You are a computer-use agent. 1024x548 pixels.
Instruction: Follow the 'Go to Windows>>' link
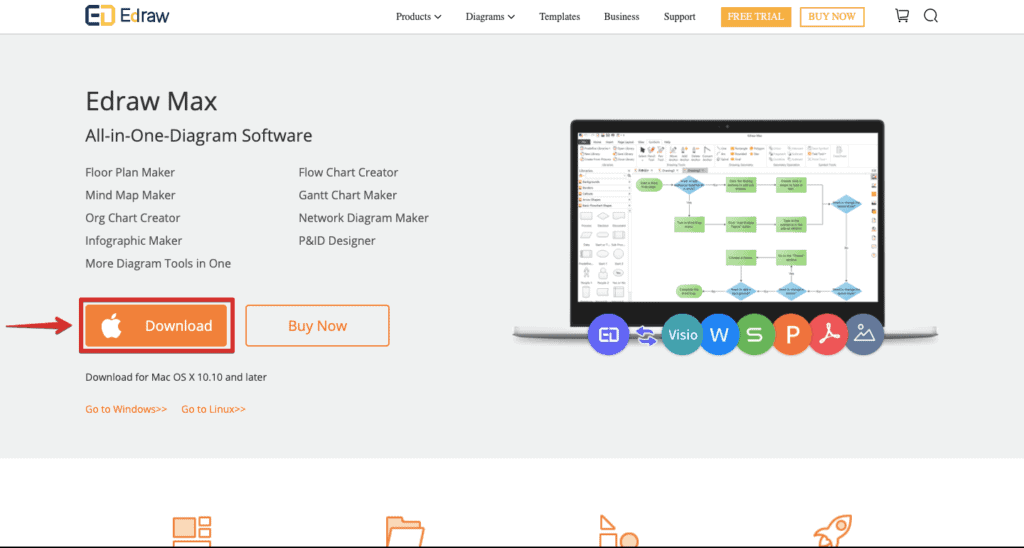click(x=126, y=409)
